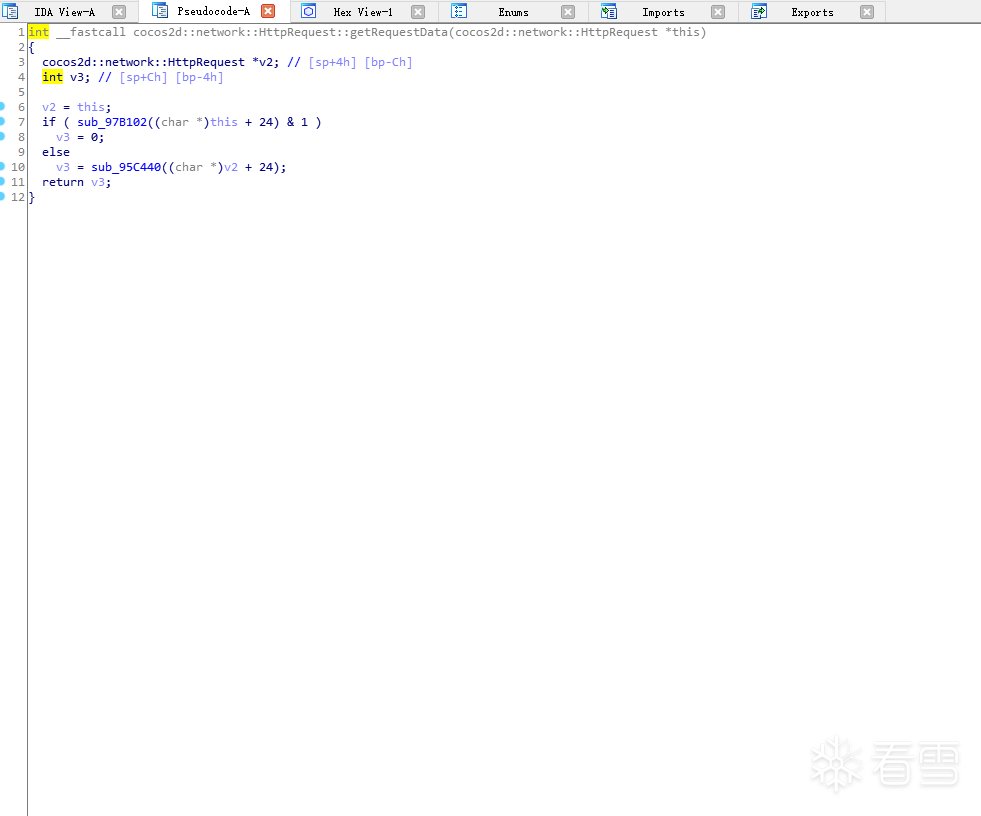Click the Exports tab icon
This screenshot has width=981, height=816.
click(x=759, y=11)
